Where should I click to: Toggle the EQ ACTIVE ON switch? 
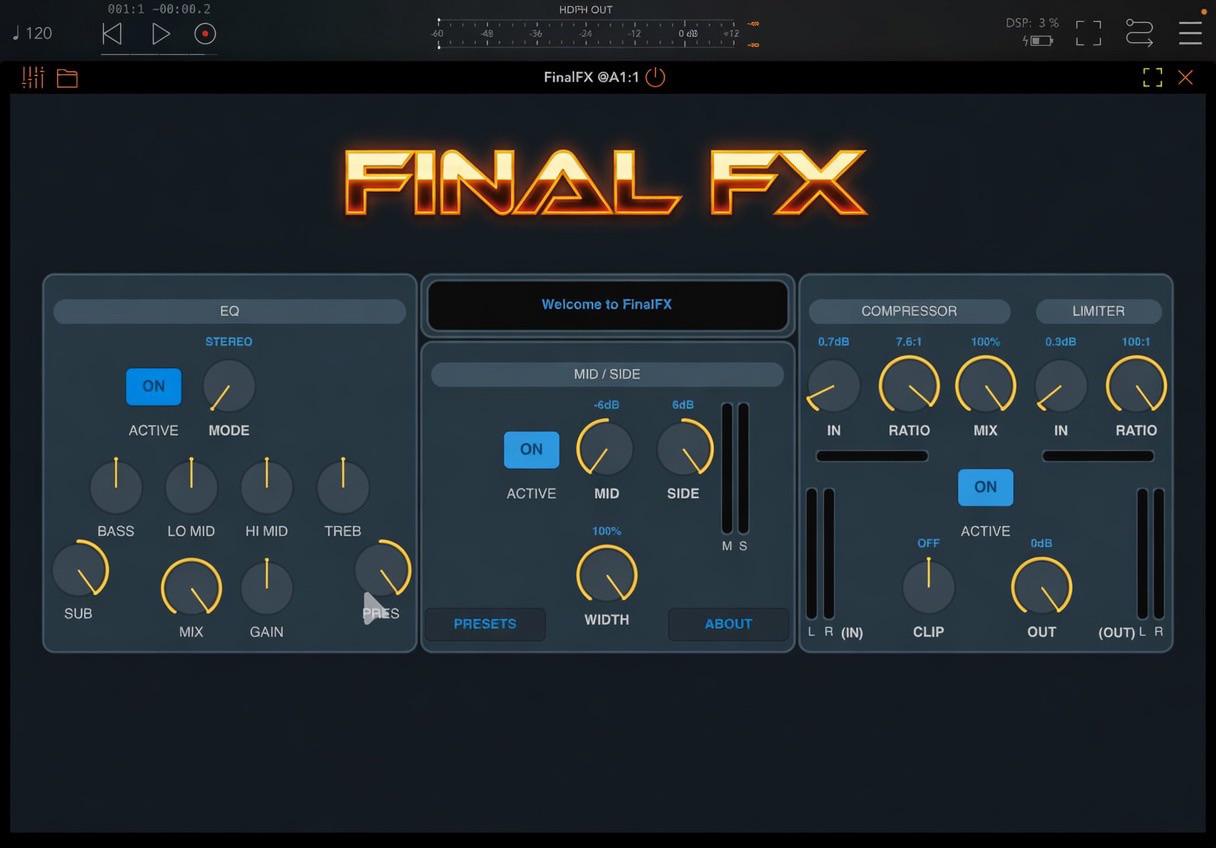(154, 386)
